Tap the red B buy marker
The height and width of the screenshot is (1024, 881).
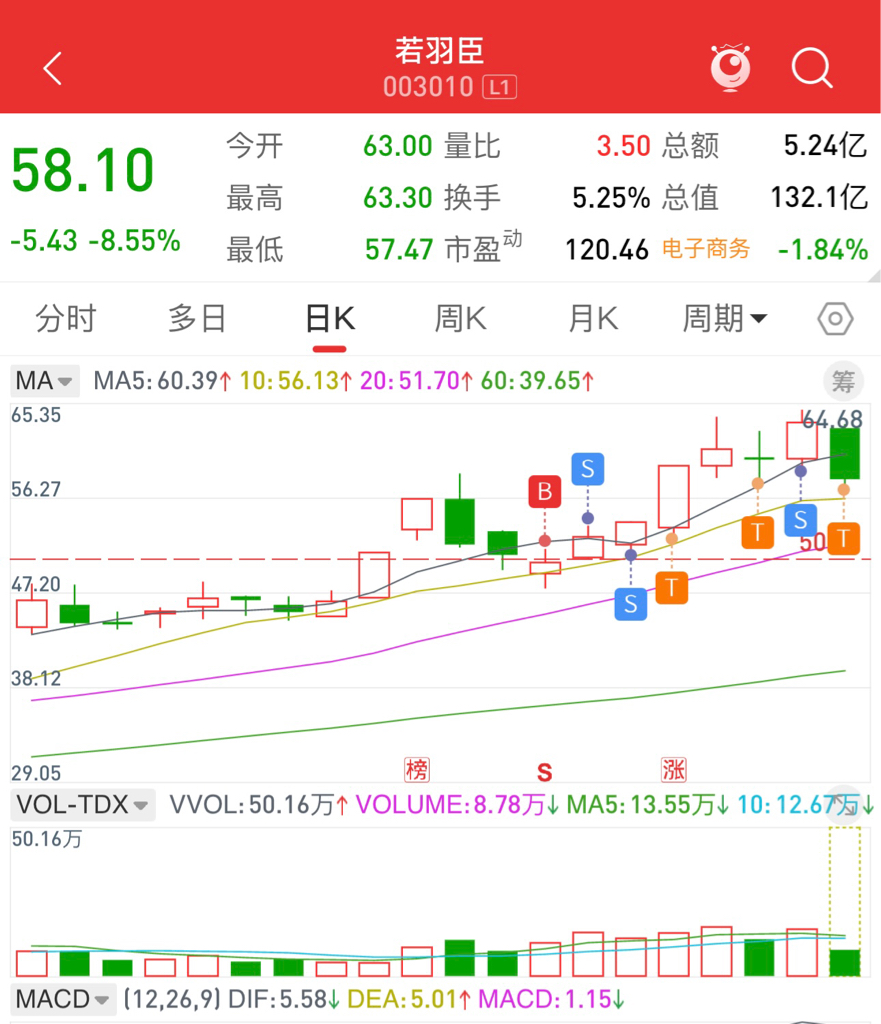pos(545,491)
